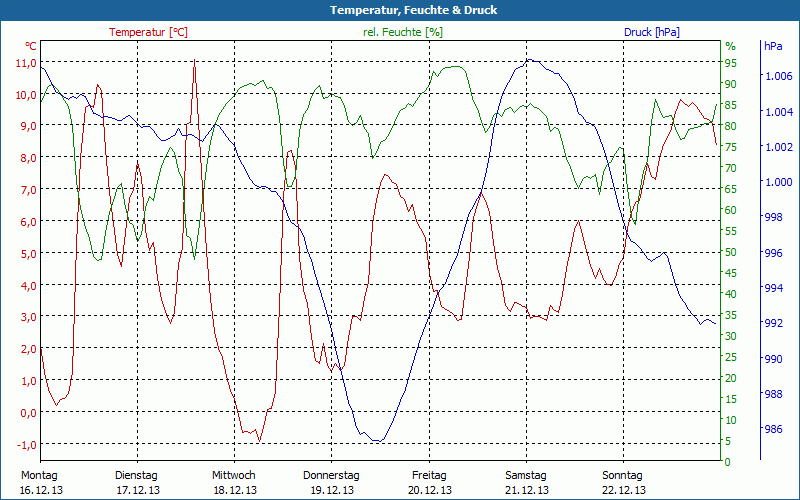Click the '5,0' temperature axis value

click(x=28, y=254)
